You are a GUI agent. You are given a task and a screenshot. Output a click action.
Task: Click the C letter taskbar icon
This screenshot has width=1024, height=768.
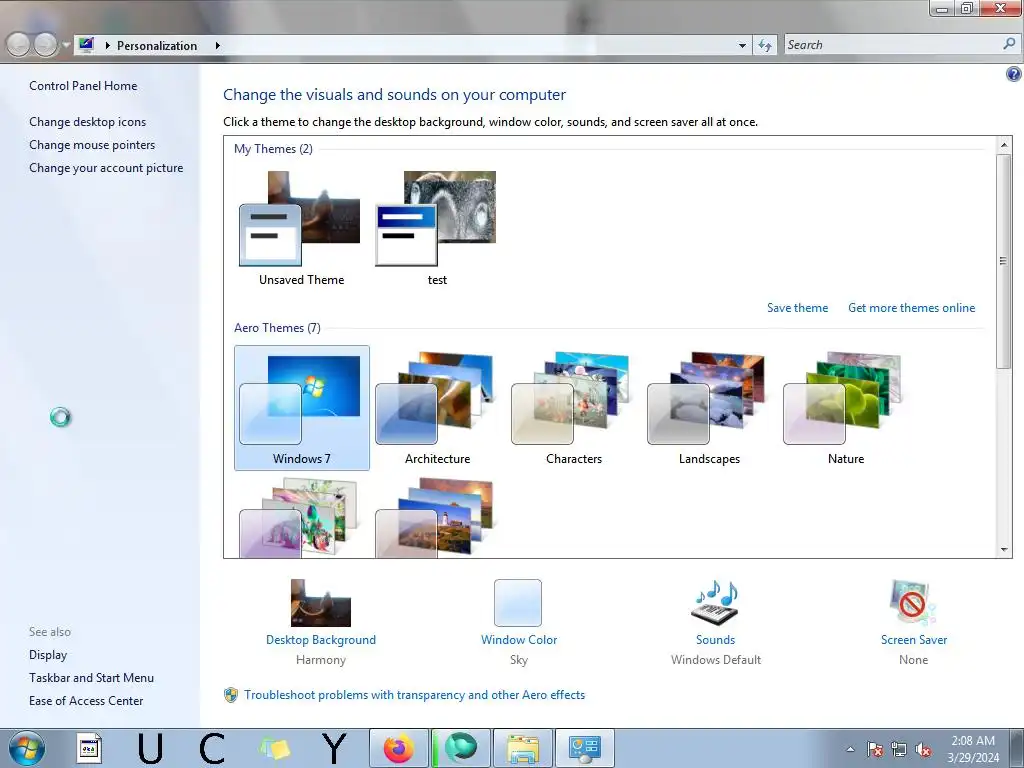212,748
